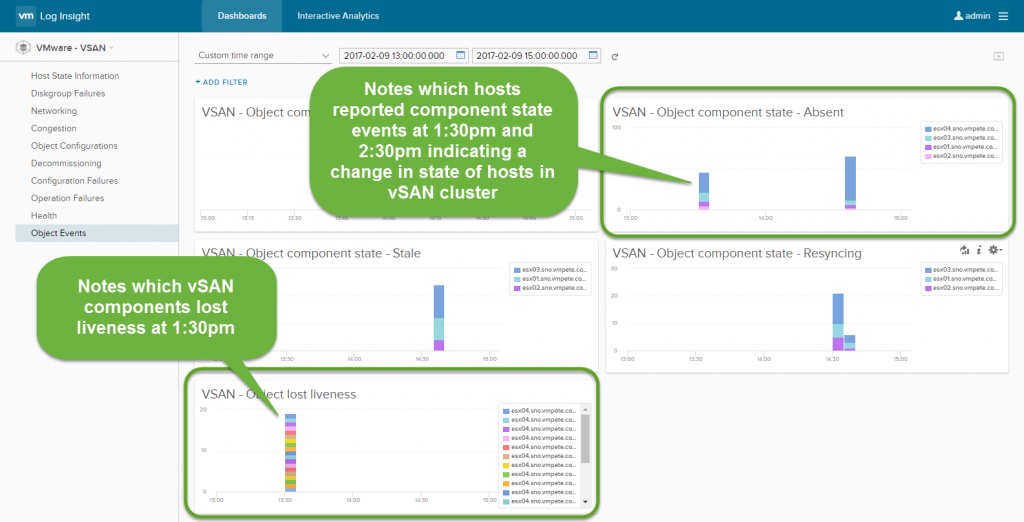Click the Stale chart stacked bar
The height and width of the screenshot is (522, 1024).
439,318
